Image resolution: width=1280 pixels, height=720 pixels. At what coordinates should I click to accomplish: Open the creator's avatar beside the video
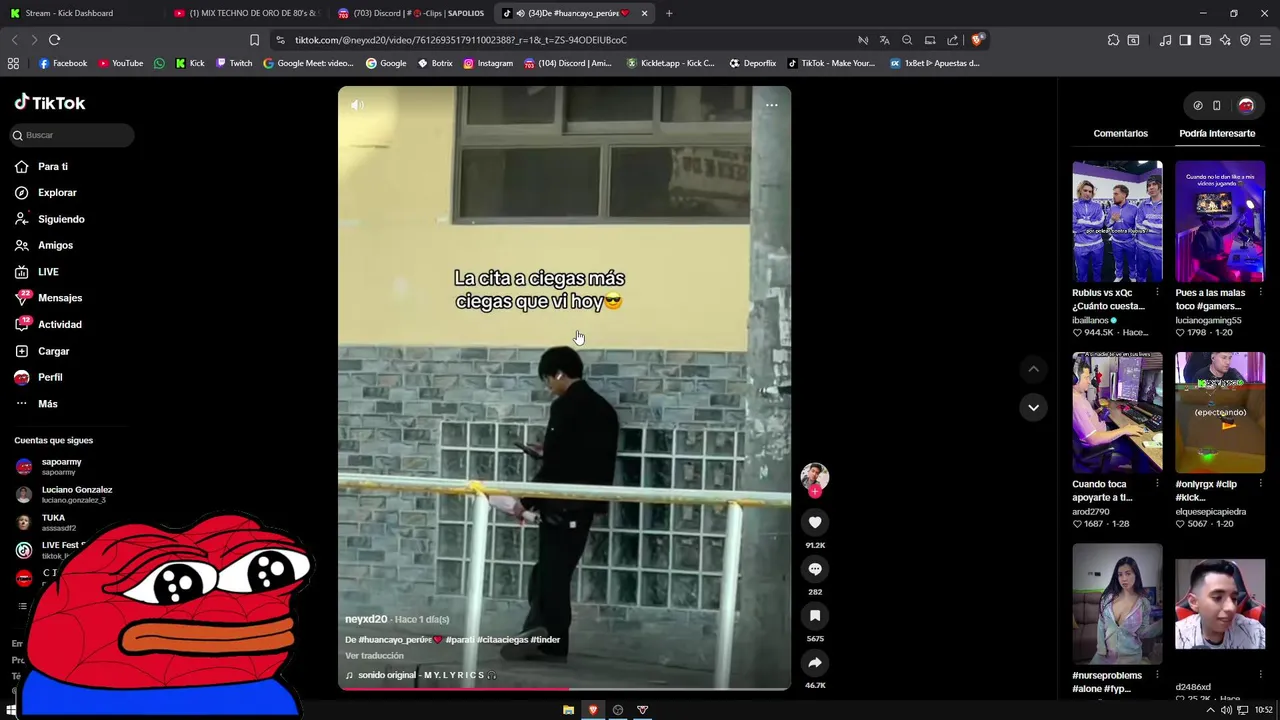coord(815,476)
